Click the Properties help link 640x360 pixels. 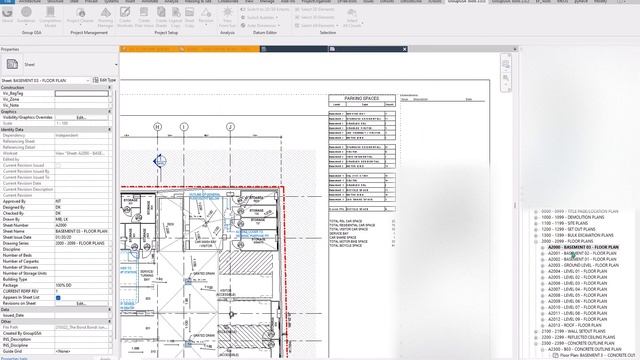(14, 358)
